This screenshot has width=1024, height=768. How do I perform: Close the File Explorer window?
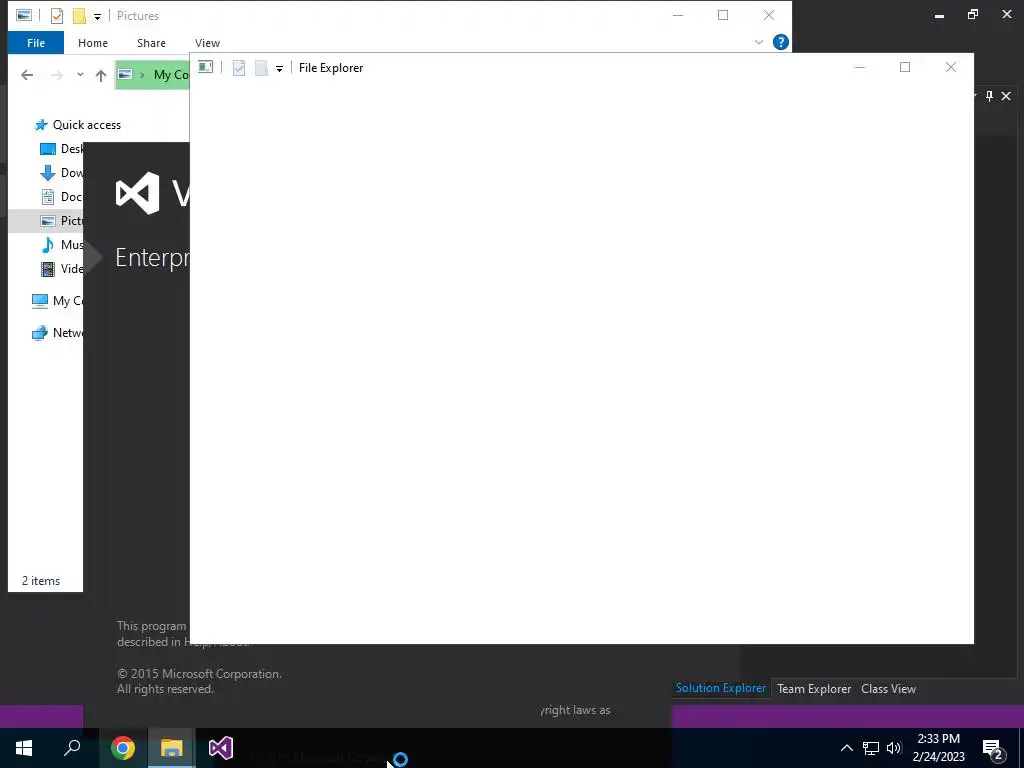click(951, 67)
